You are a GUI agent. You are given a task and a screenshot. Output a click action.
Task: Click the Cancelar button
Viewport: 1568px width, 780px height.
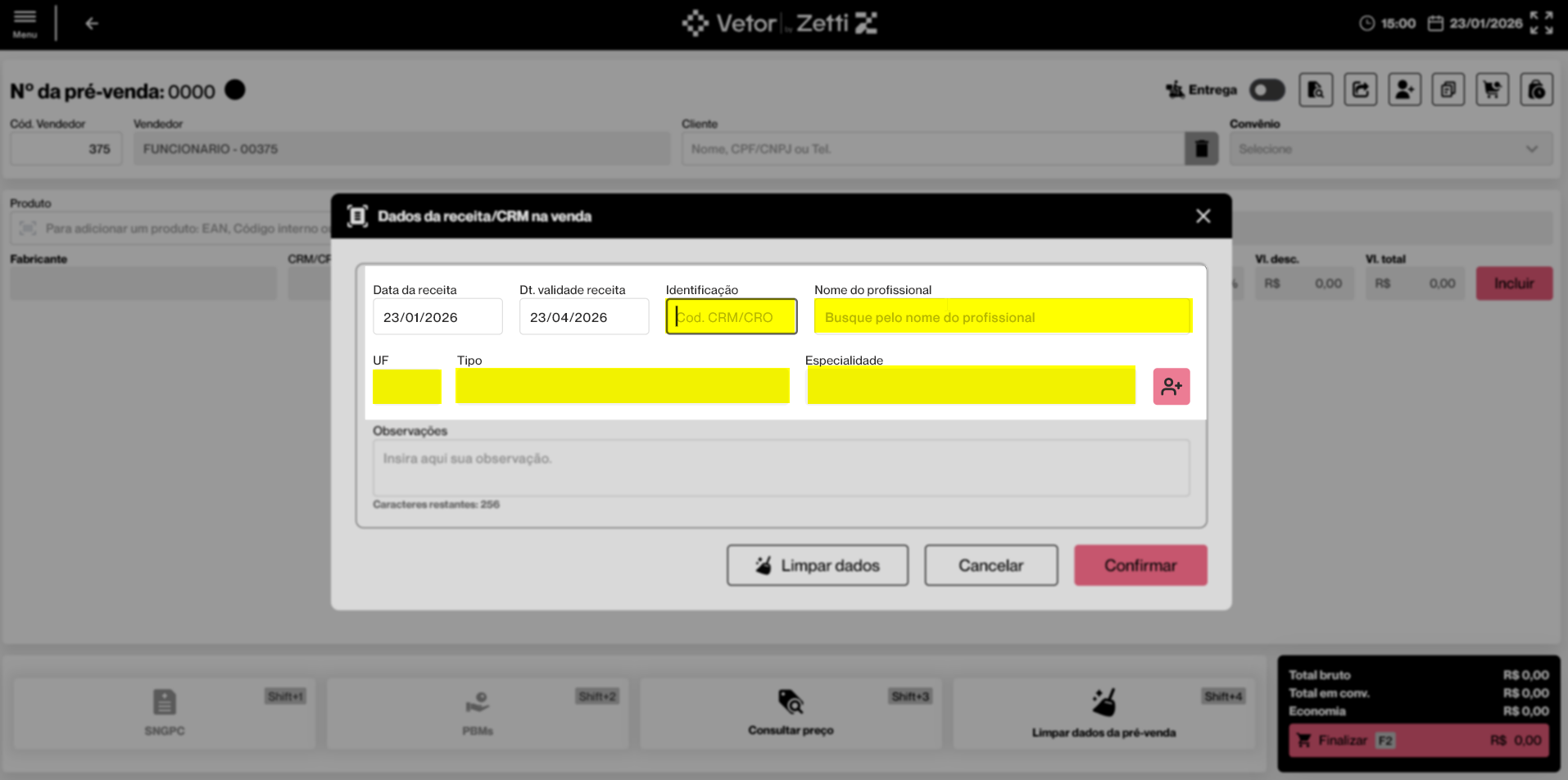pos(991,565)
